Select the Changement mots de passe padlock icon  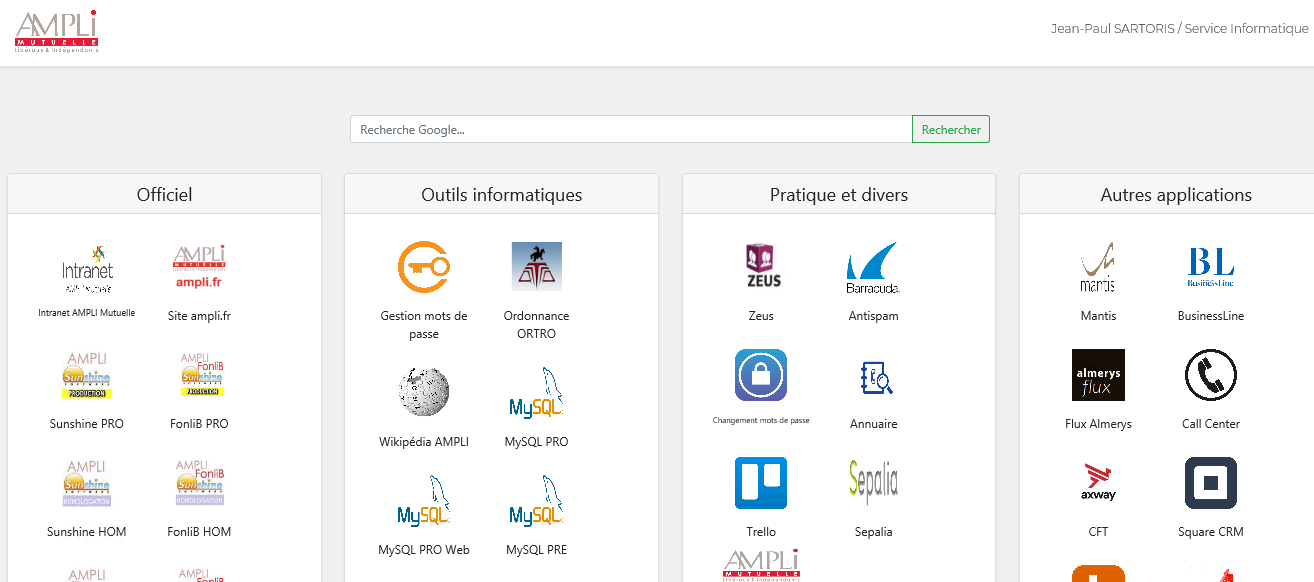pos(761,375)
